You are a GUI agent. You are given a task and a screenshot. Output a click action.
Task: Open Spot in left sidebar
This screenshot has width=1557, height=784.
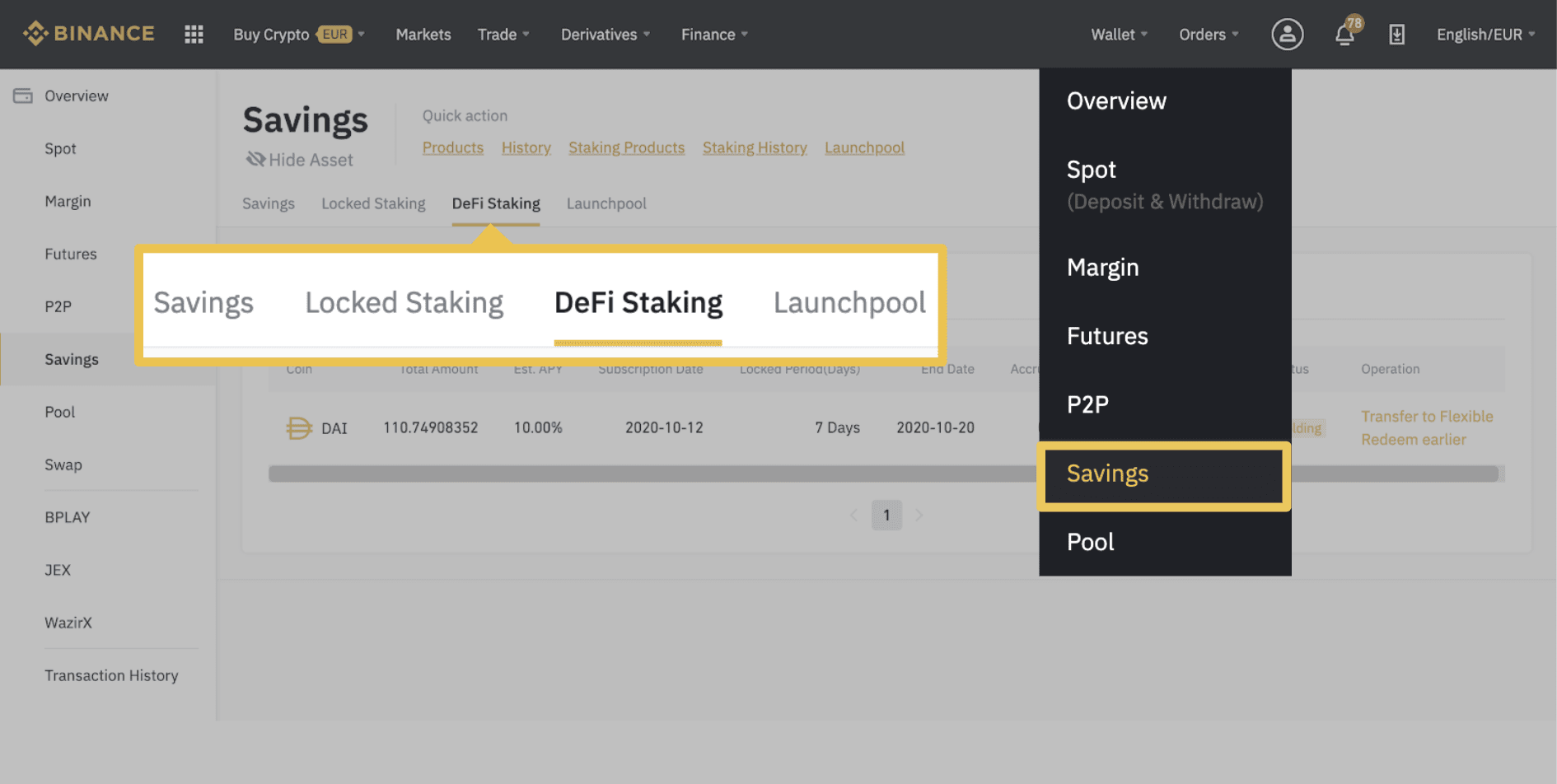coord(60,148)
